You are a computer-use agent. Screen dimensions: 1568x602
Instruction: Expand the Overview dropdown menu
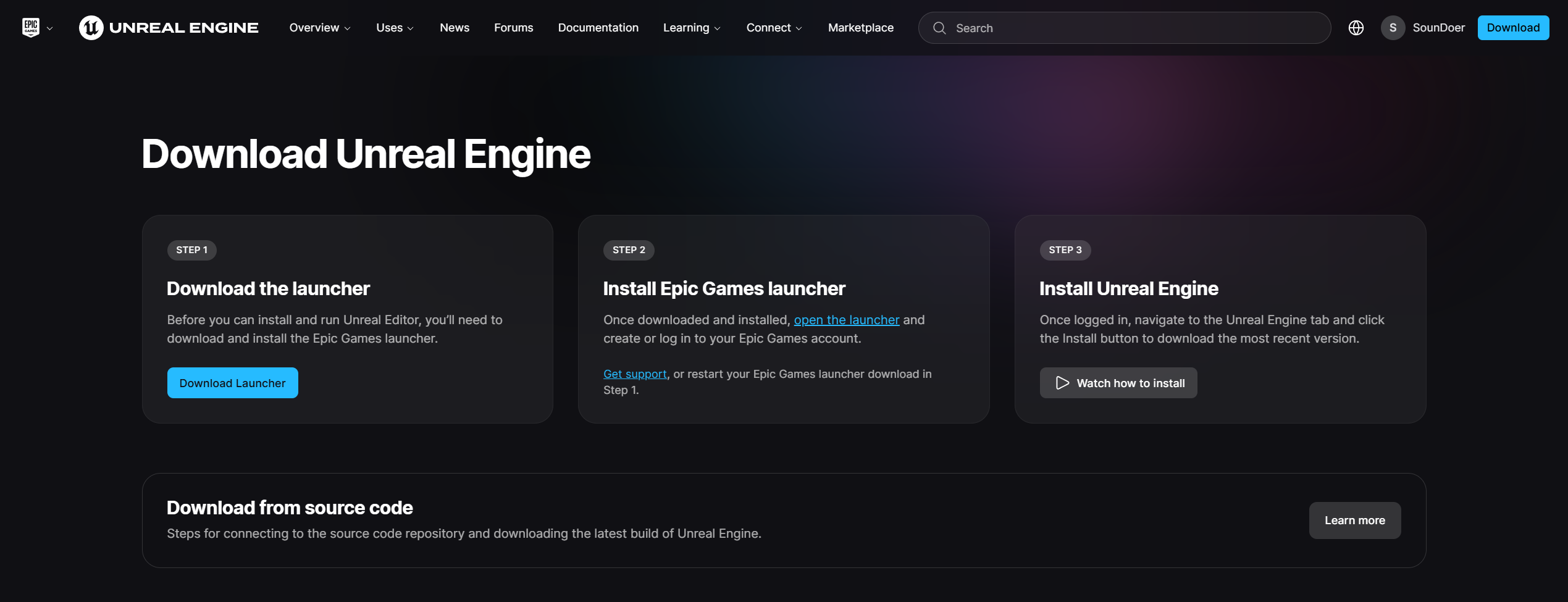(x=319, y=28)
